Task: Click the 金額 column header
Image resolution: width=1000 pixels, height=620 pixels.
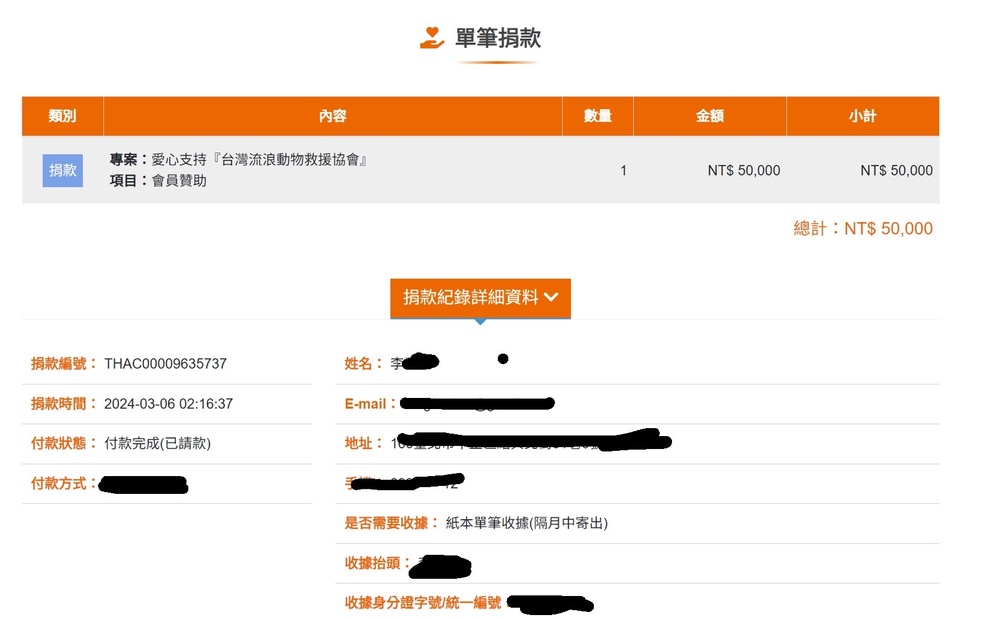Action: click(711, 115)
